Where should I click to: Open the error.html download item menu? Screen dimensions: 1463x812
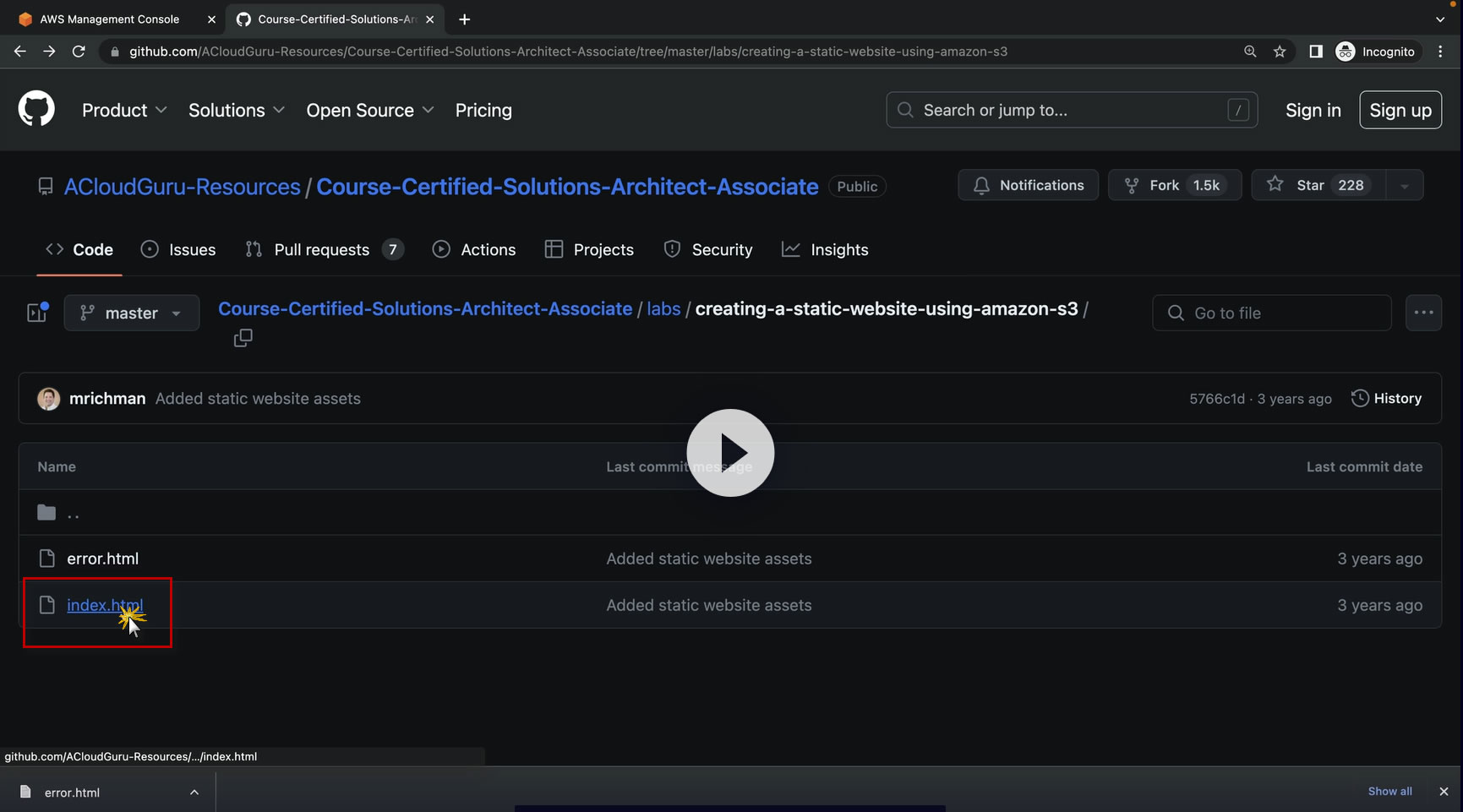point(194,792)
